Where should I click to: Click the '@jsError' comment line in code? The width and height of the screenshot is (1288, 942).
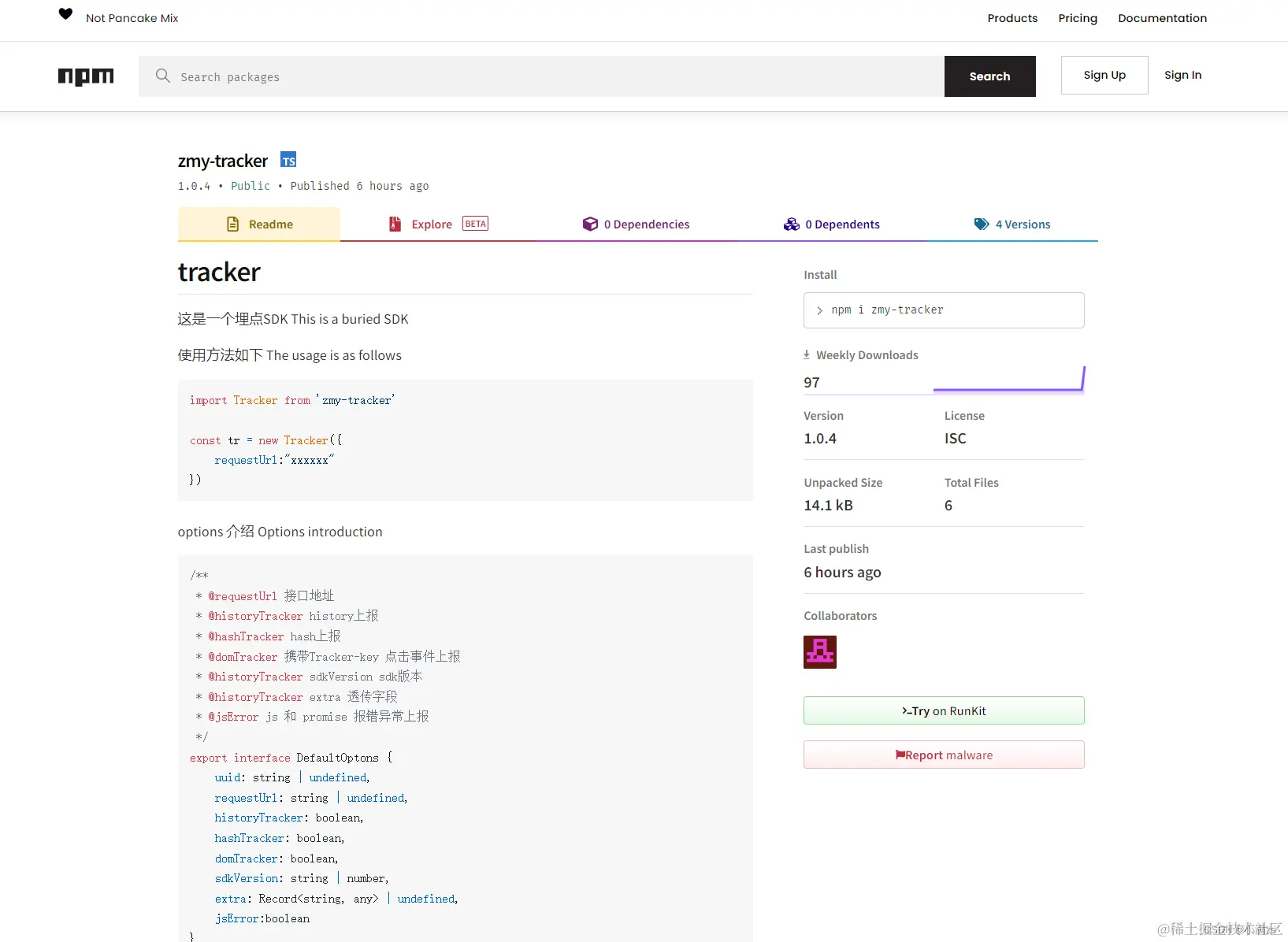[312, 717]
